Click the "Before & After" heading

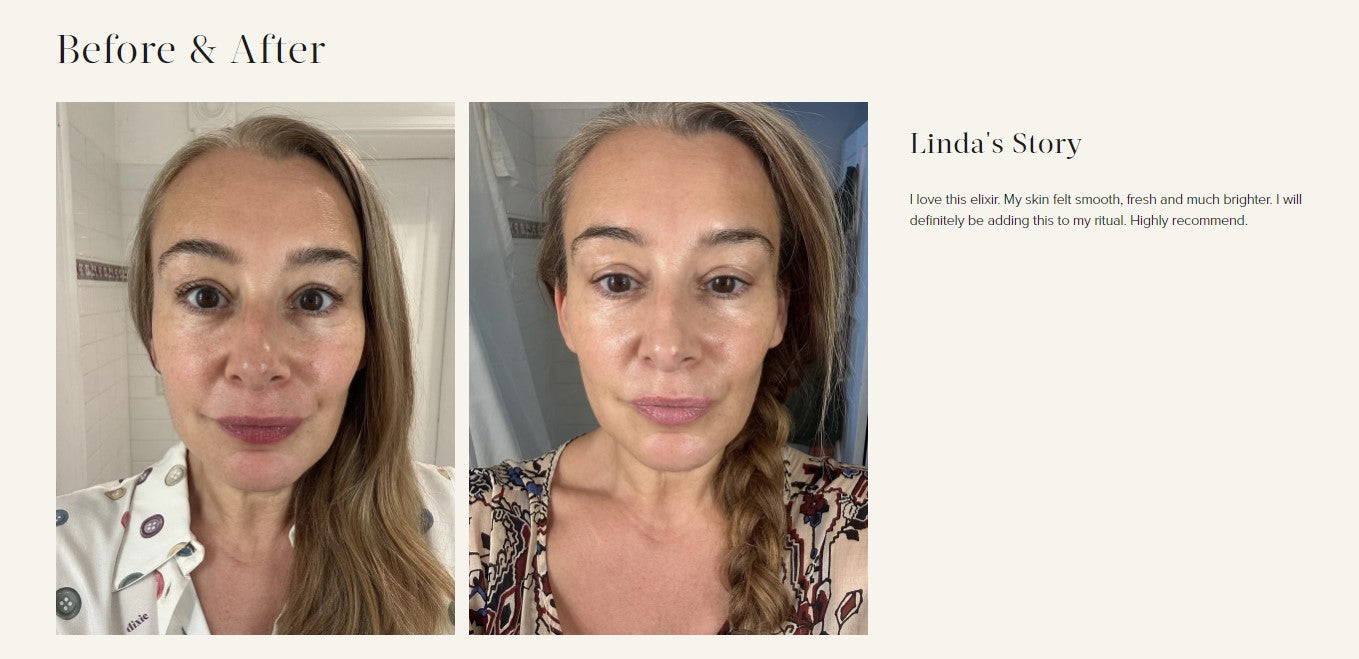(x=191, y=50)
